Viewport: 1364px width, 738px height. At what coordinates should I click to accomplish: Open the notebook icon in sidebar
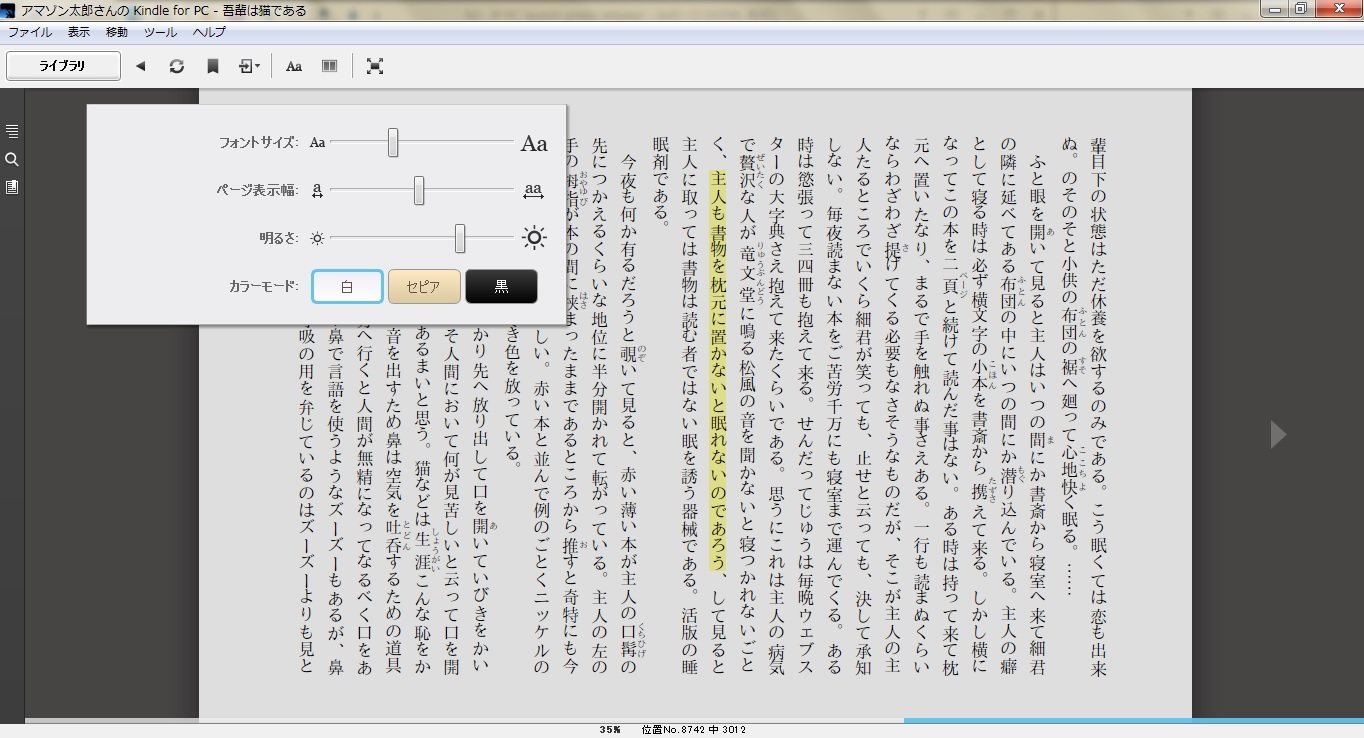pyautogui.click(x=12, y=188)
